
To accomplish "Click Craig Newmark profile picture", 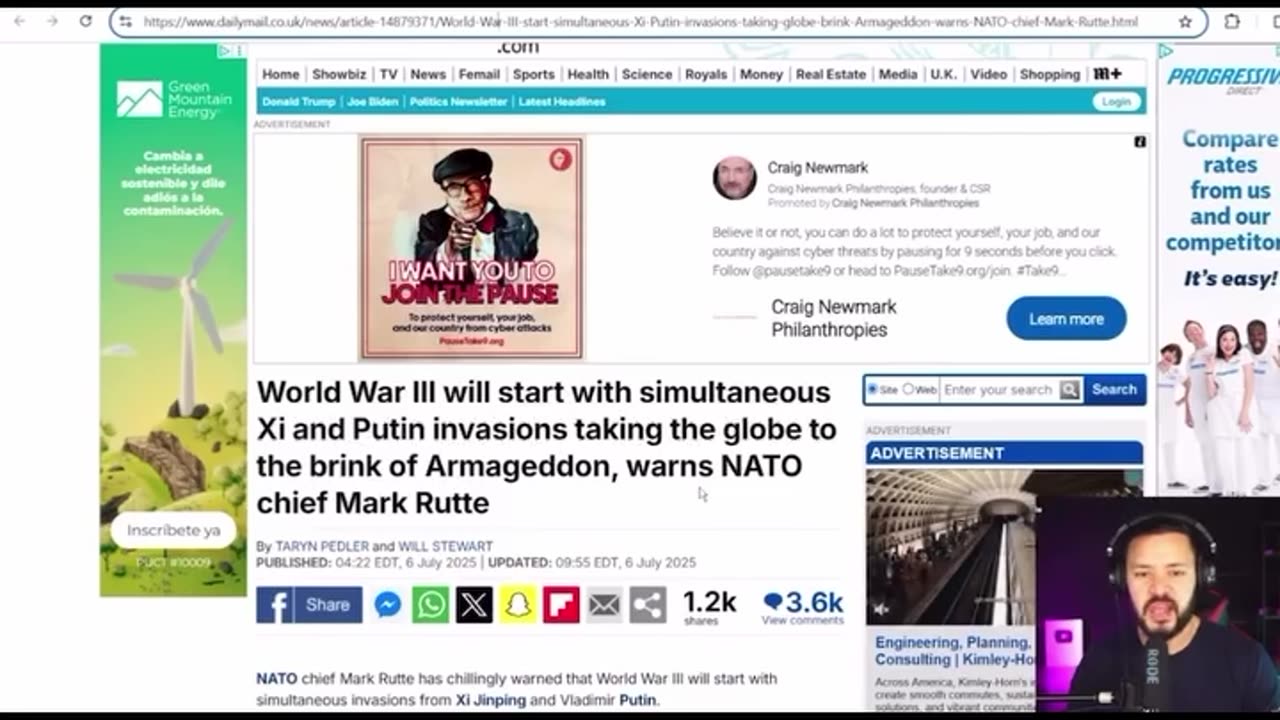I will [734, 178].
